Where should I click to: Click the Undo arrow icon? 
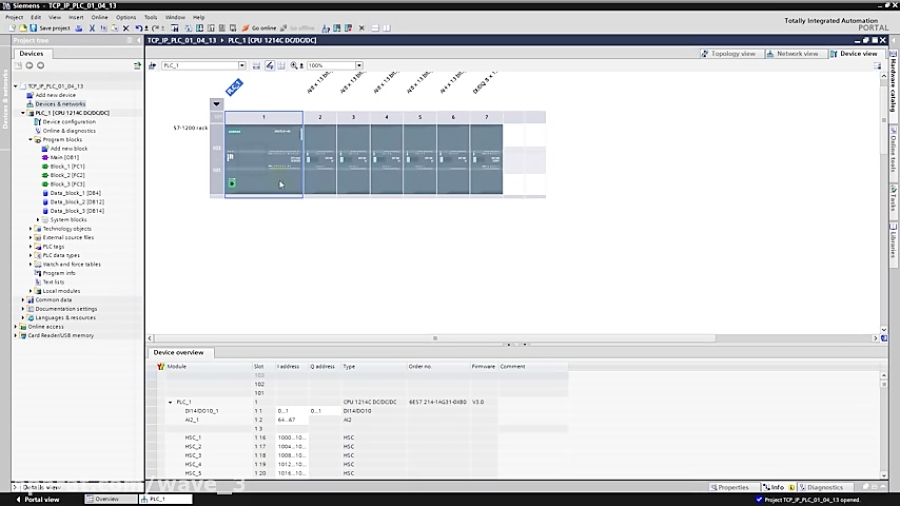click(x=138, y=28)
